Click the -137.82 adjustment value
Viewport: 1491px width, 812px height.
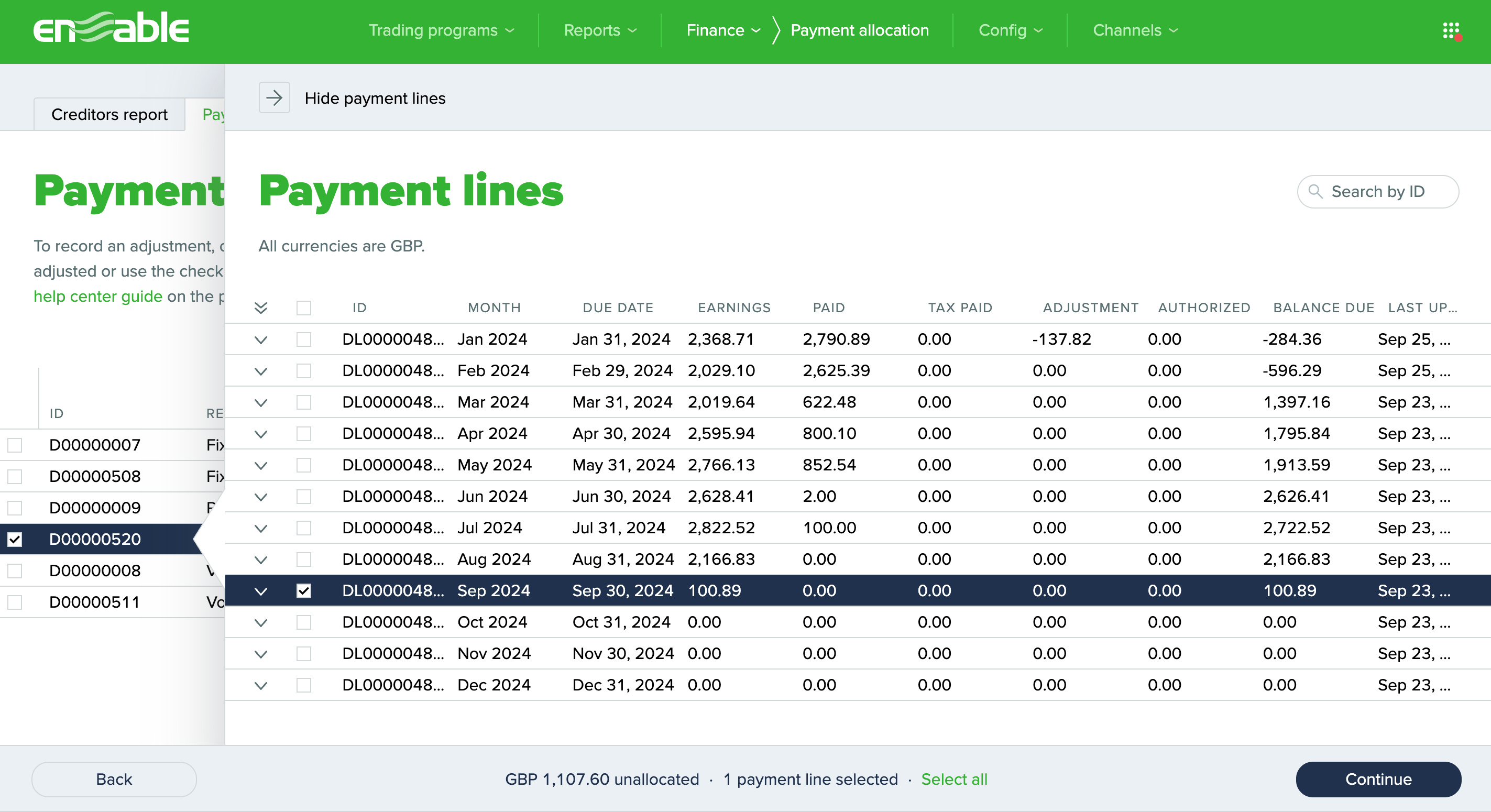coord(1061,339)
